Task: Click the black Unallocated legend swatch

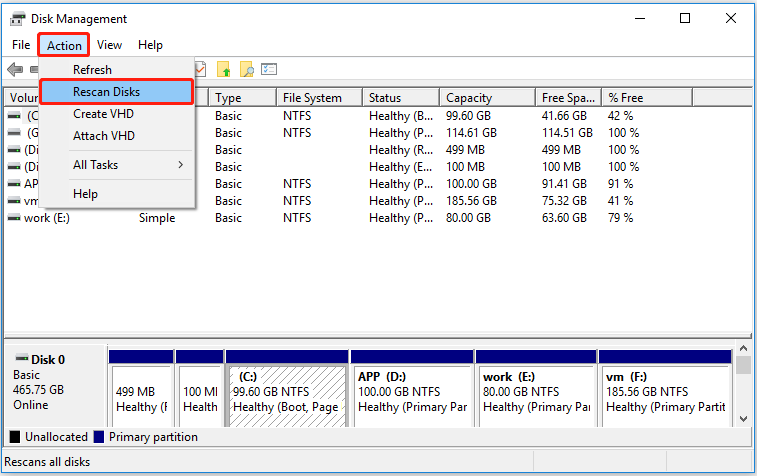Action: pyautogui.click(x=15, y=437)
